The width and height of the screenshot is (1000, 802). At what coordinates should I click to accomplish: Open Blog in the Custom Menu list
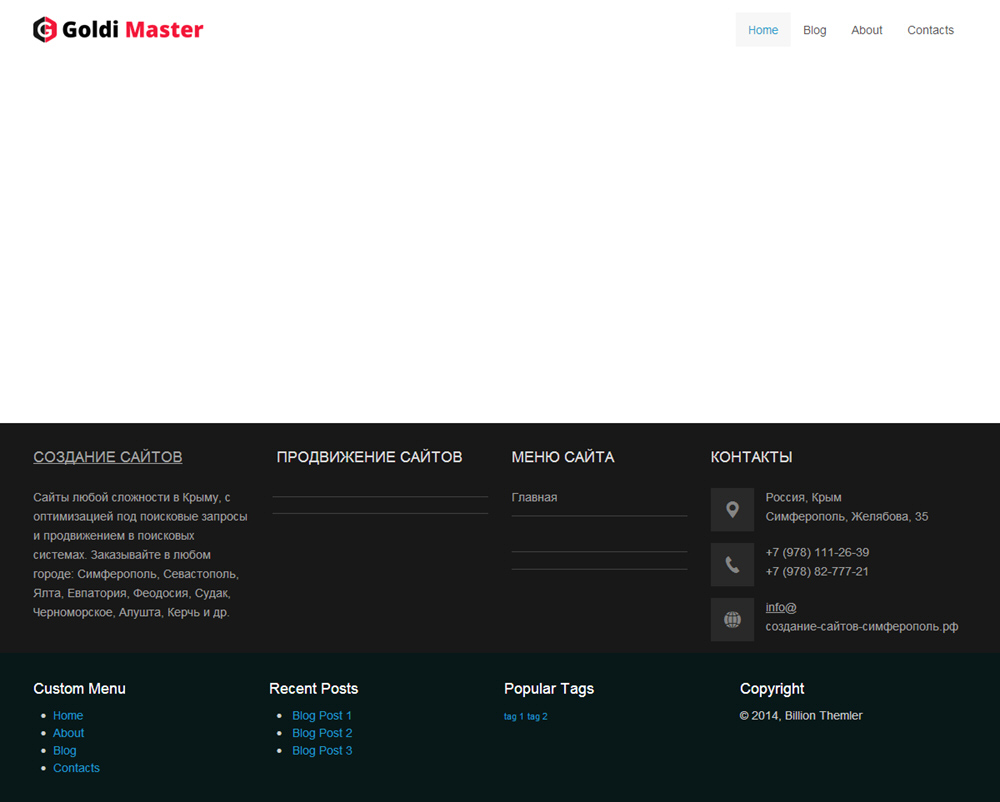pos(64,750)
